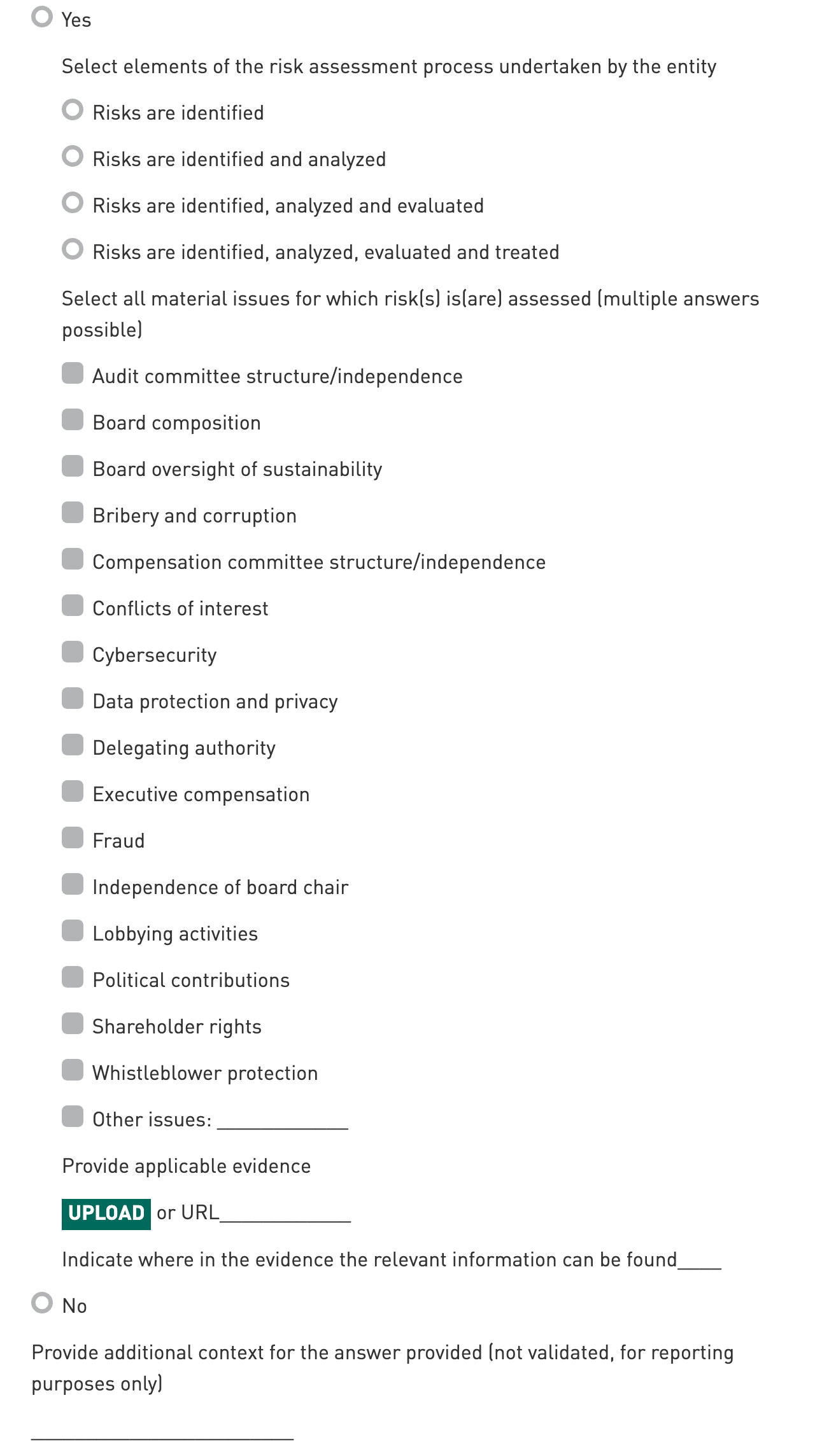Image resolution: width=829 pixels, height=1456 pixels.
Task: Select 'identified, analyzed, evaluated and treated'
Action: click(x=73, y=249)
